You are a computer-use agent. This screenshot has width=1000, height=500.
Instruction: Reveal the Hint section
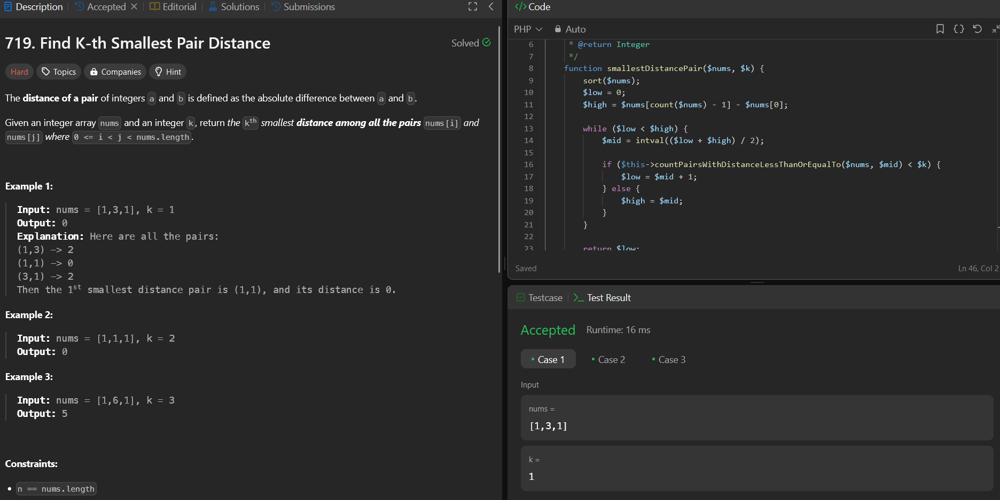[167, 72]
